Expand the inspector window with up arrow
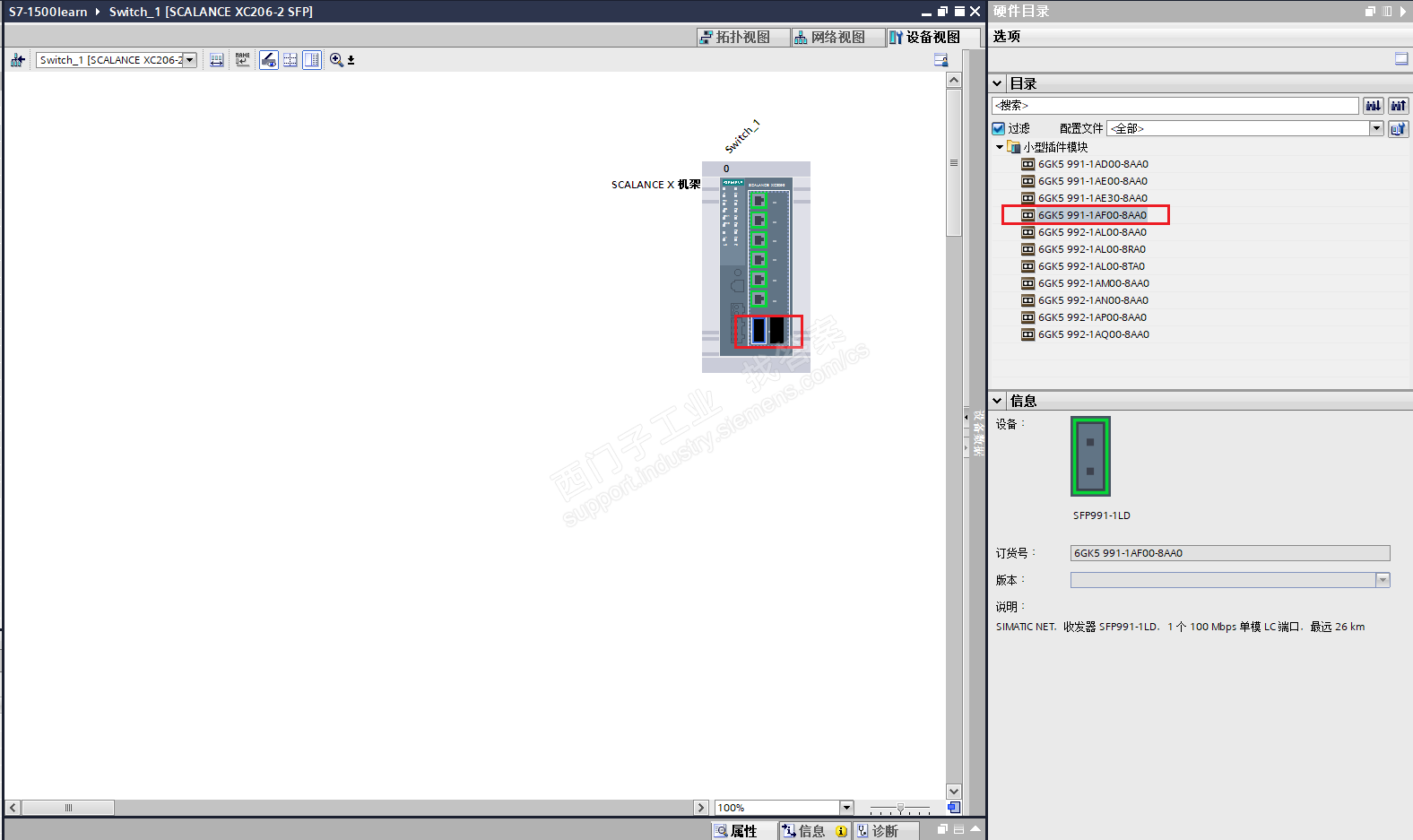 pyautogui.click(x=975, y=829)
